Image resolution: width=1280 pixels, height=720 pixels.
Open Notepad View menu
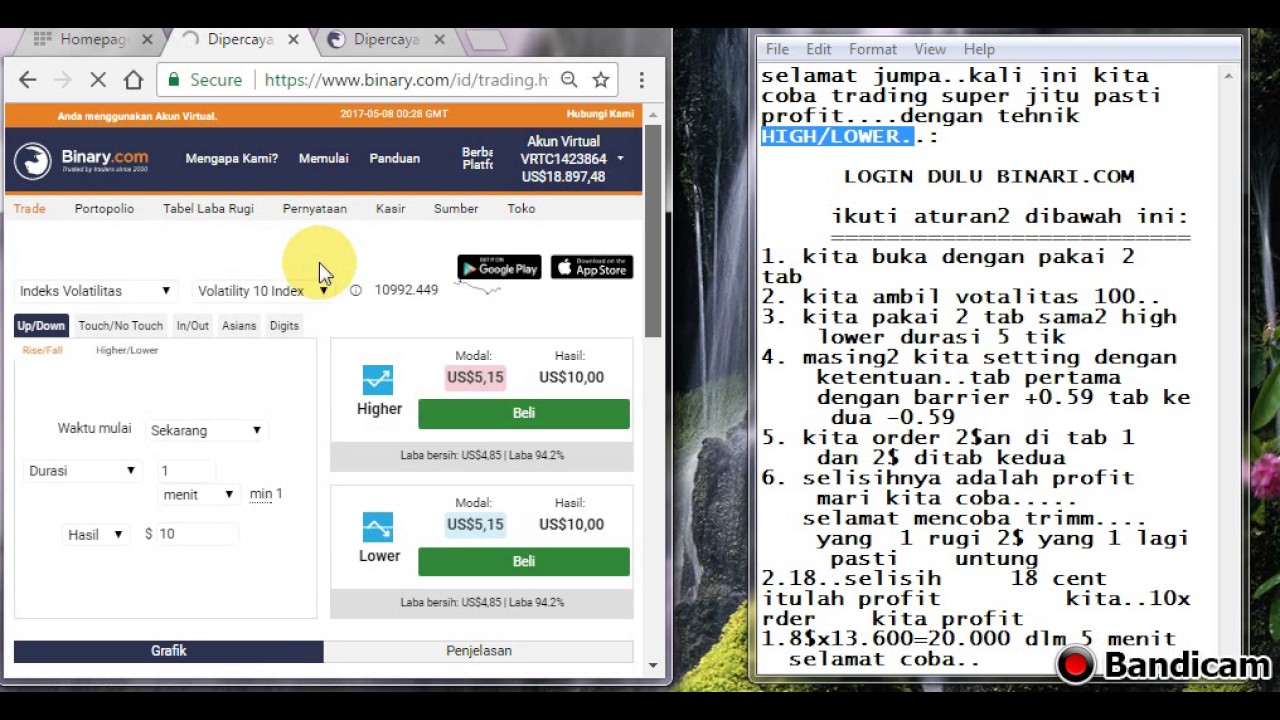tap(930, 49)
